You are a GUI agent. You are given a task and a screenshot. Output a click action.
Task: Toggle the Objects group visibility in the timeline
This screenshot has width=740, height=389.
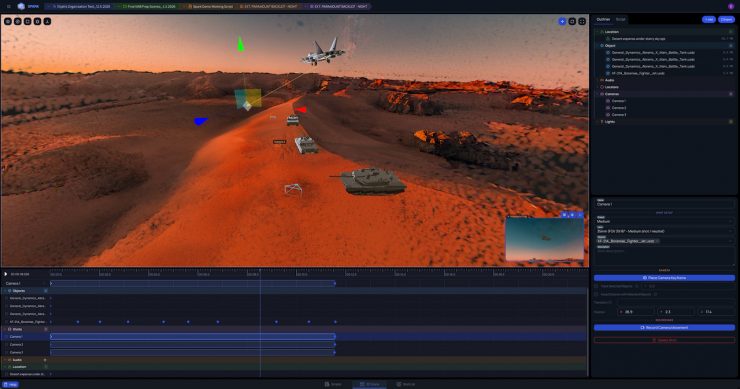coord(46,291)
